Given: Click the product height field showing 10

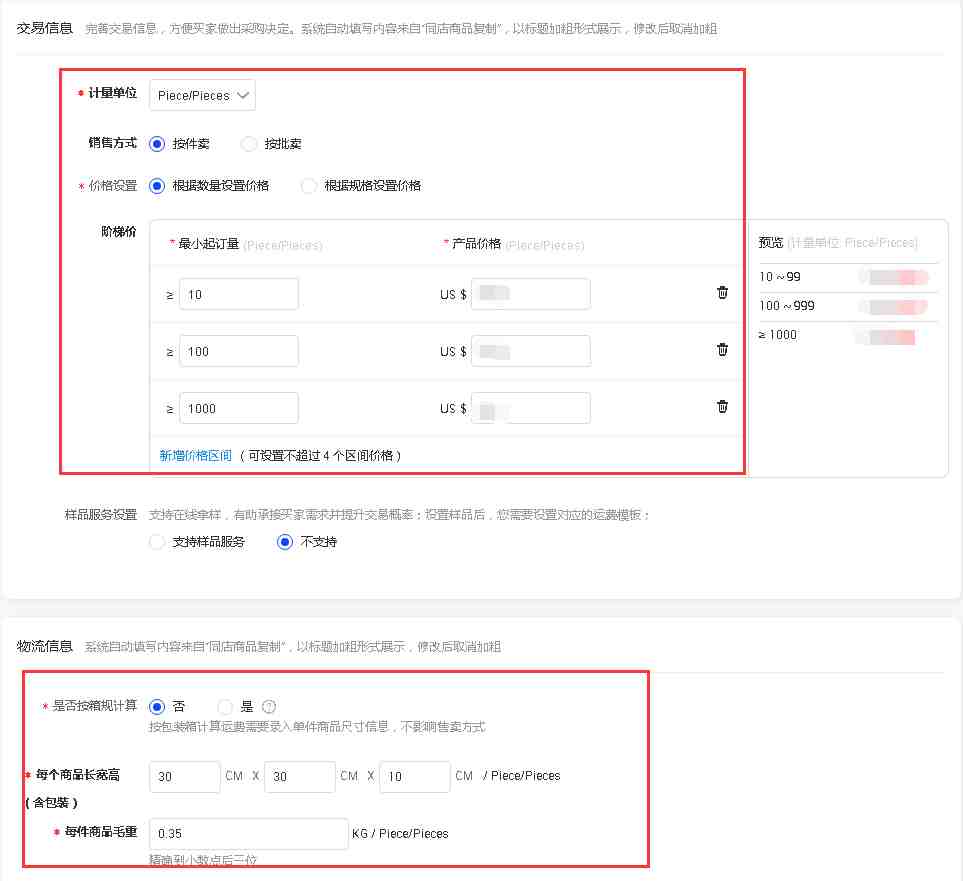Looking at the screenshot, I should point(415,777).
